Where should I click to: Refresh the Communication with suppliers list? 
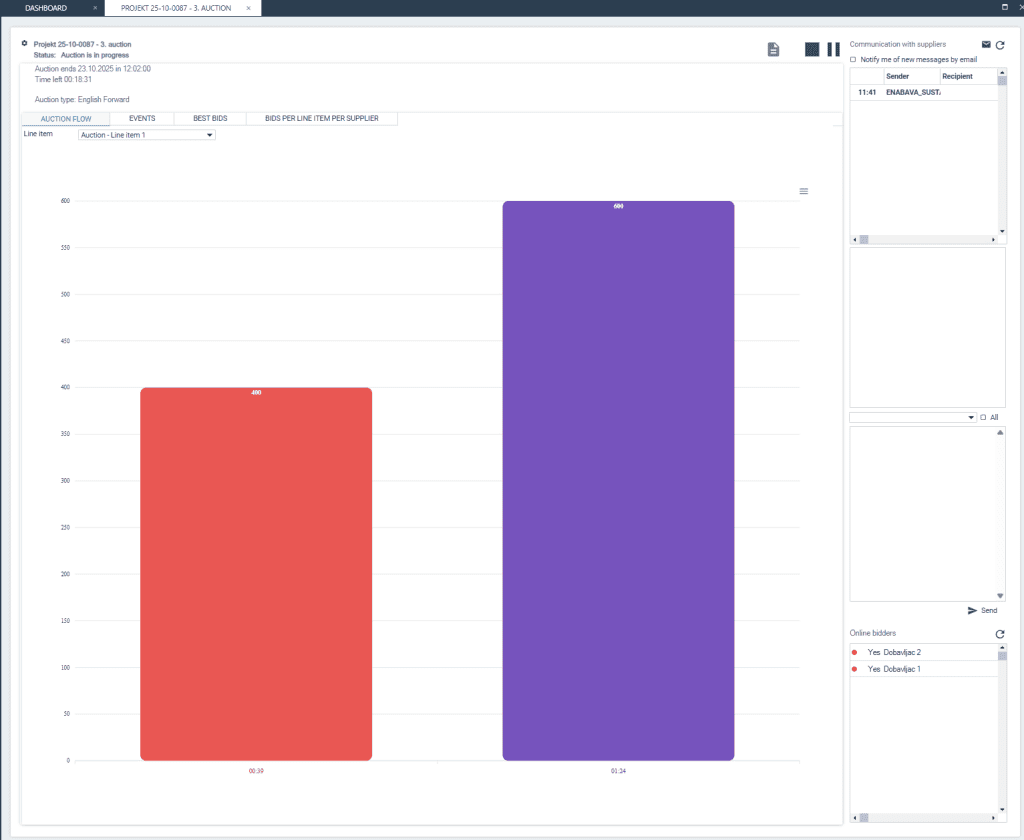click(1000, 45)
